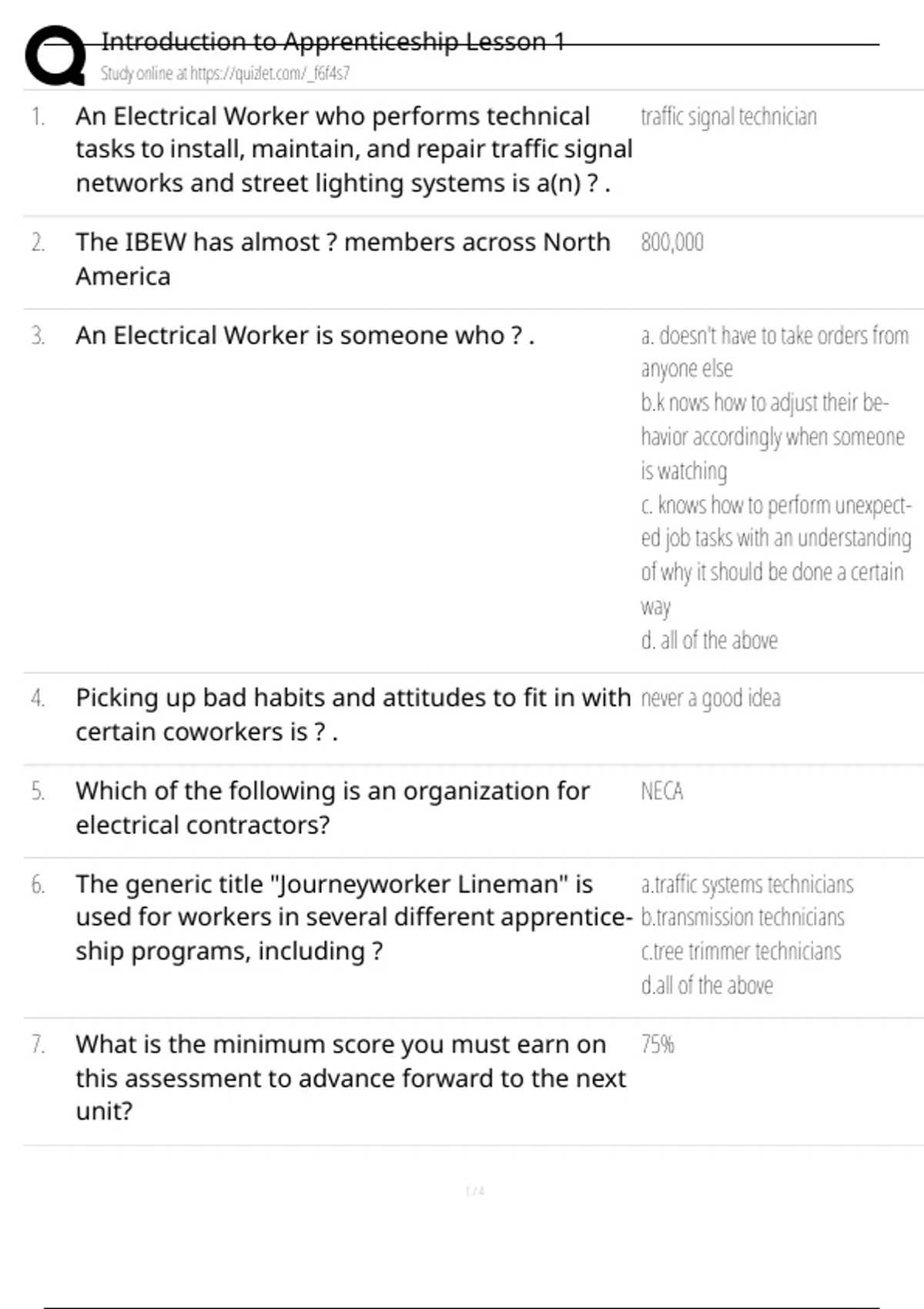Click option b about adjusting behavior when watched

click(x=772, y=436)
